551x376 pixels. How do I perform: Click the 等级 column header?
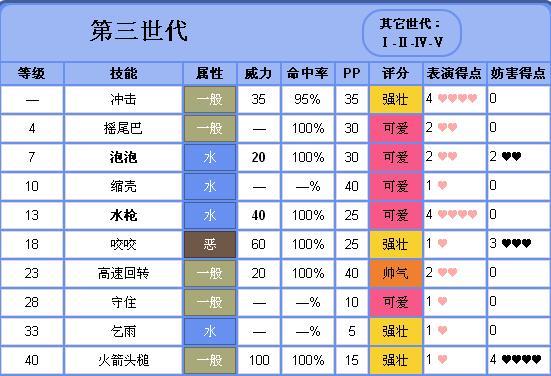(x=32, y=73)
